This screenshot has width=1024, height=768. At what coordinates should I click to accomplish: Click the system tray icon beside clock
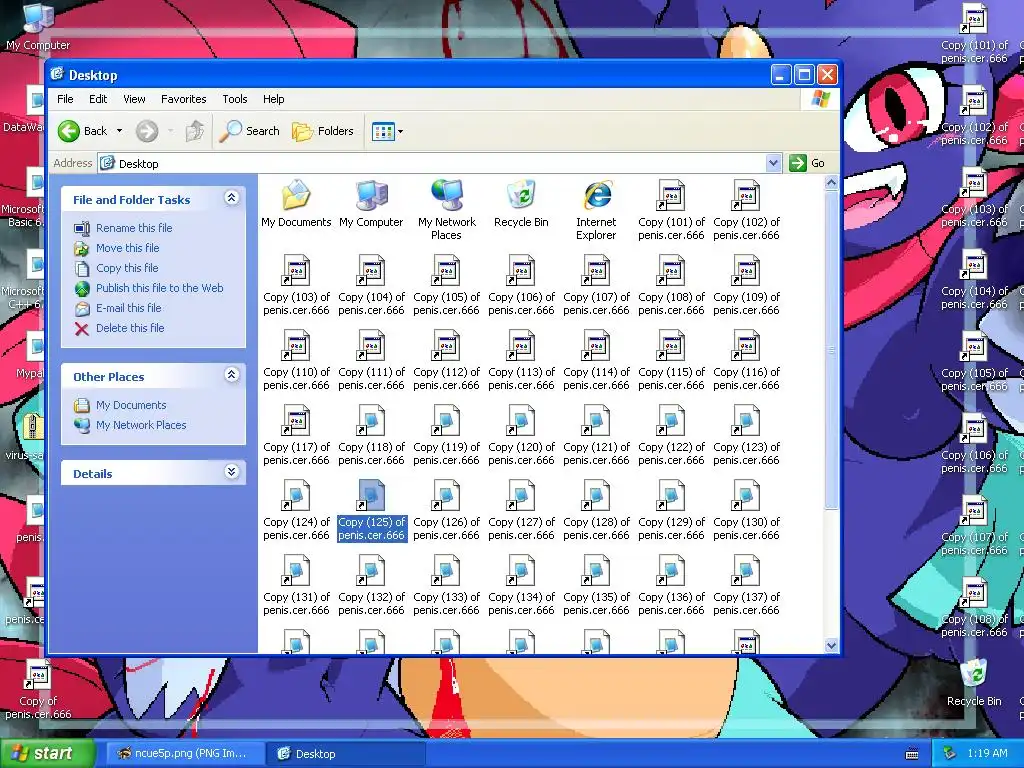click(x=950, y=754)
